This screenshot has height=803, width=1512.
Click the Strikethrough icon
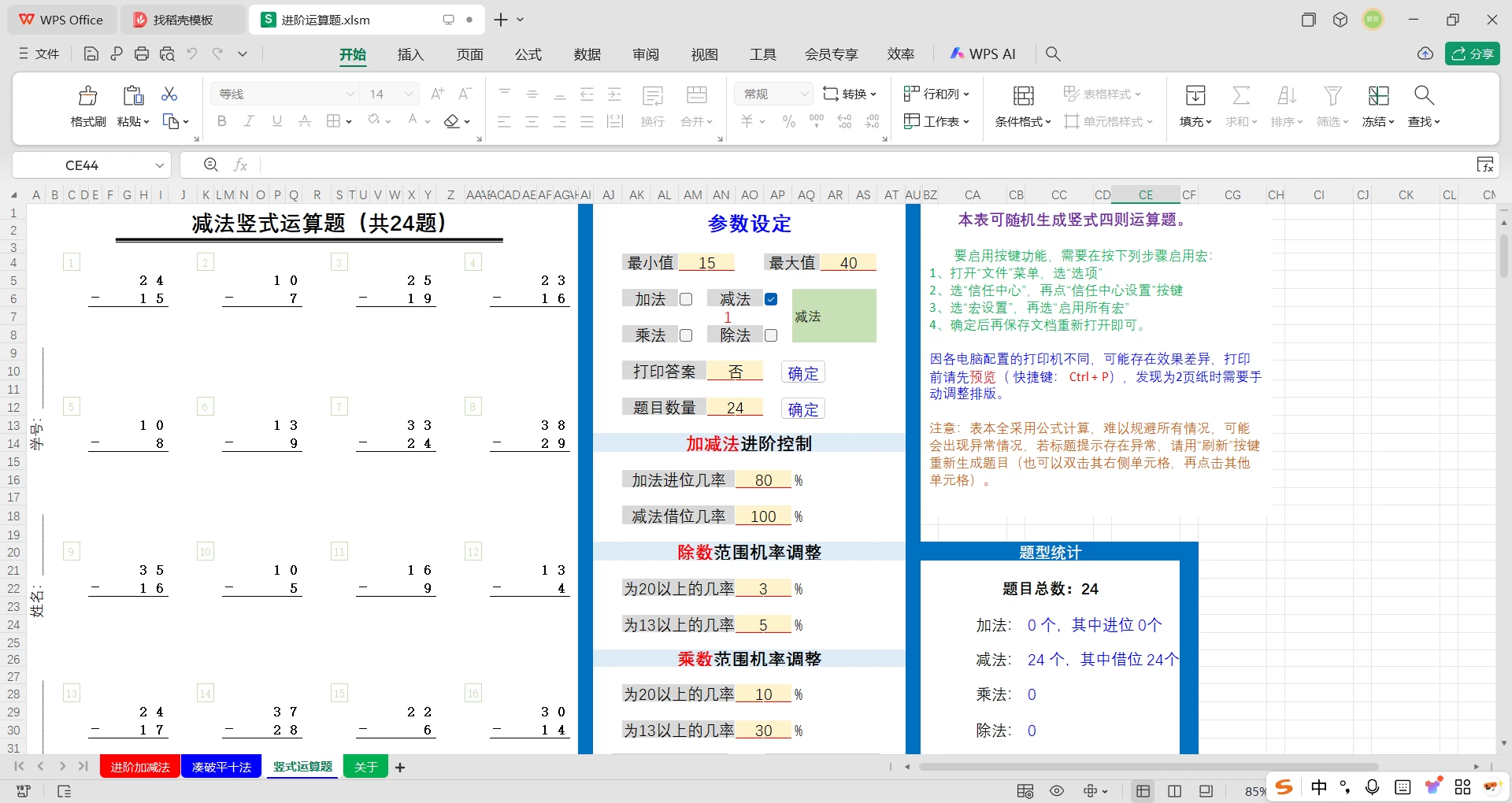coord(305,121)
